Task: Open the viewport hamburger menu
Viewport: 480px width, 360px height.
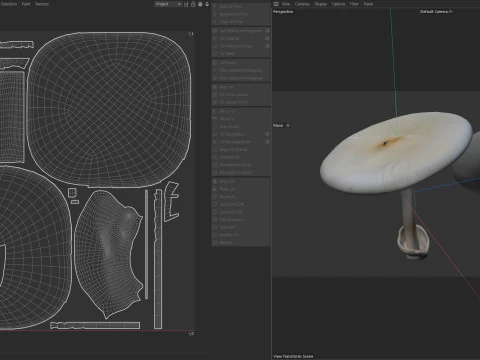Action: click(276, 4)
